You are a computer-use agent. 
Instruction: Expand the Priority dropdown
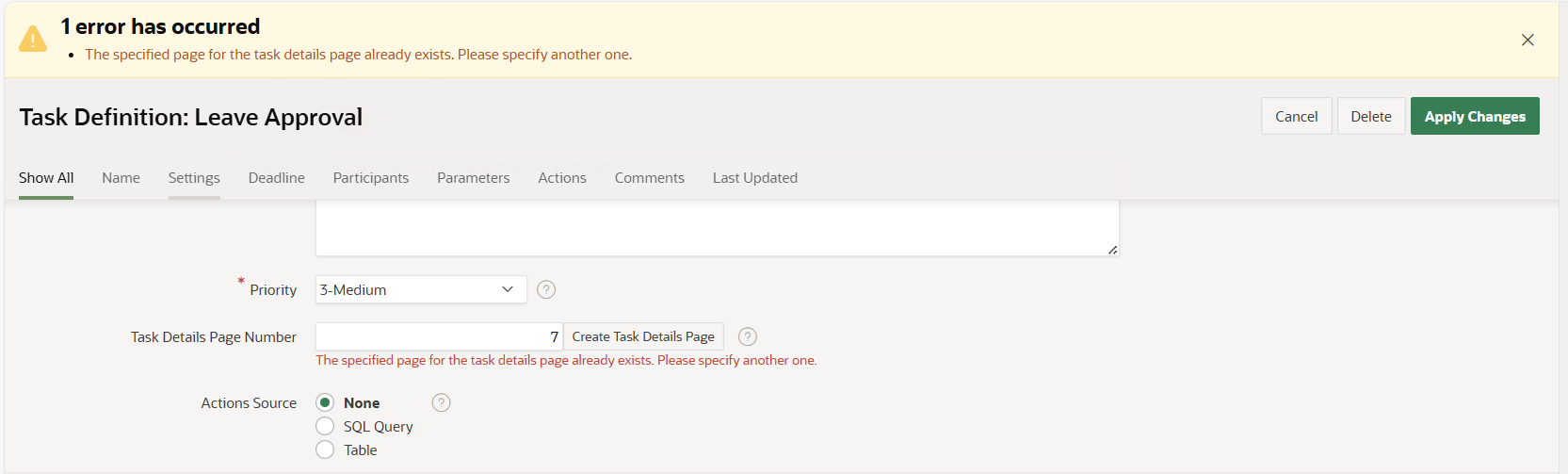[x=420, y=290]
